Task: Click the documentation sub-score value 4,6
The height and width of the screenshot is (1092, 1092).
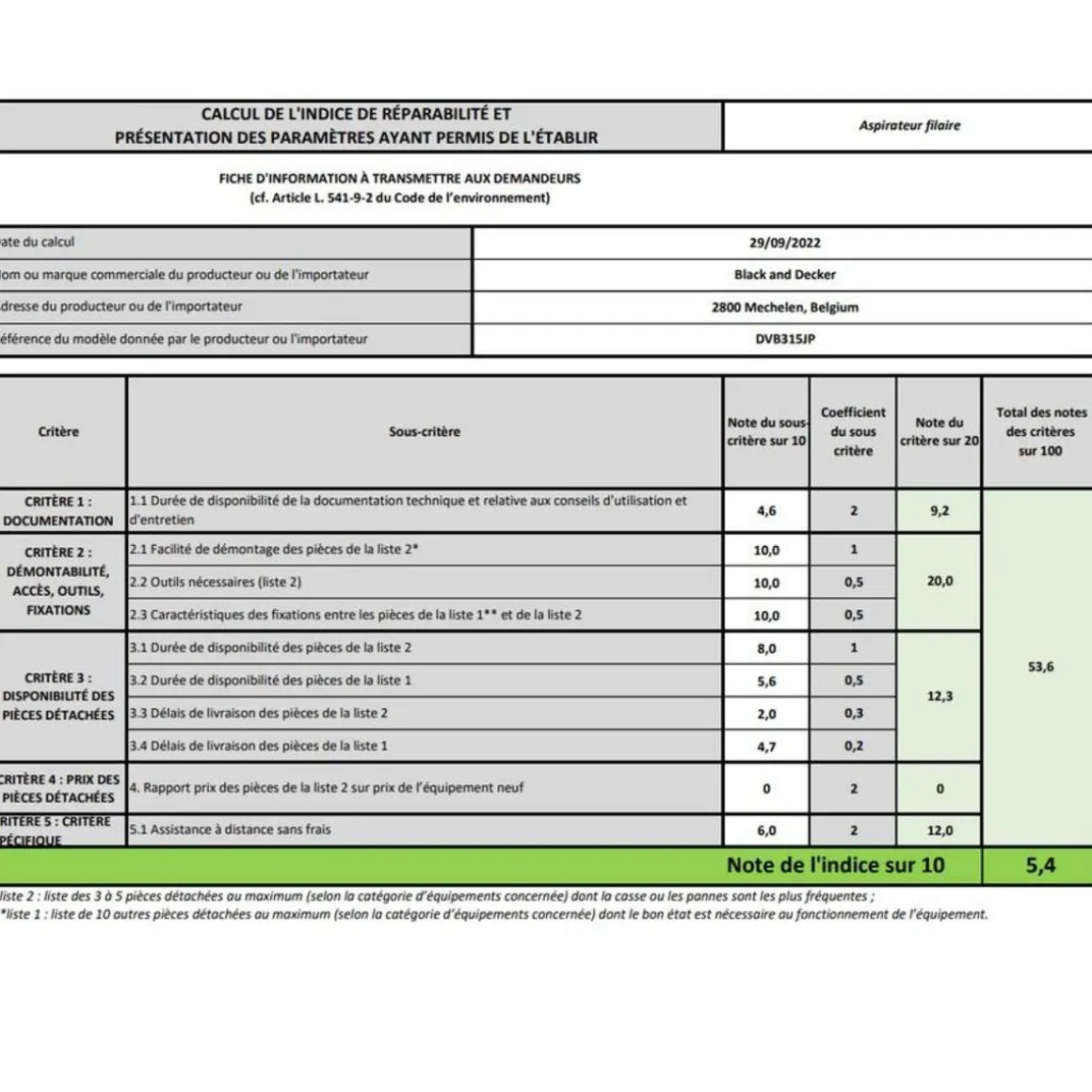Action: click(x=766, y=511)
